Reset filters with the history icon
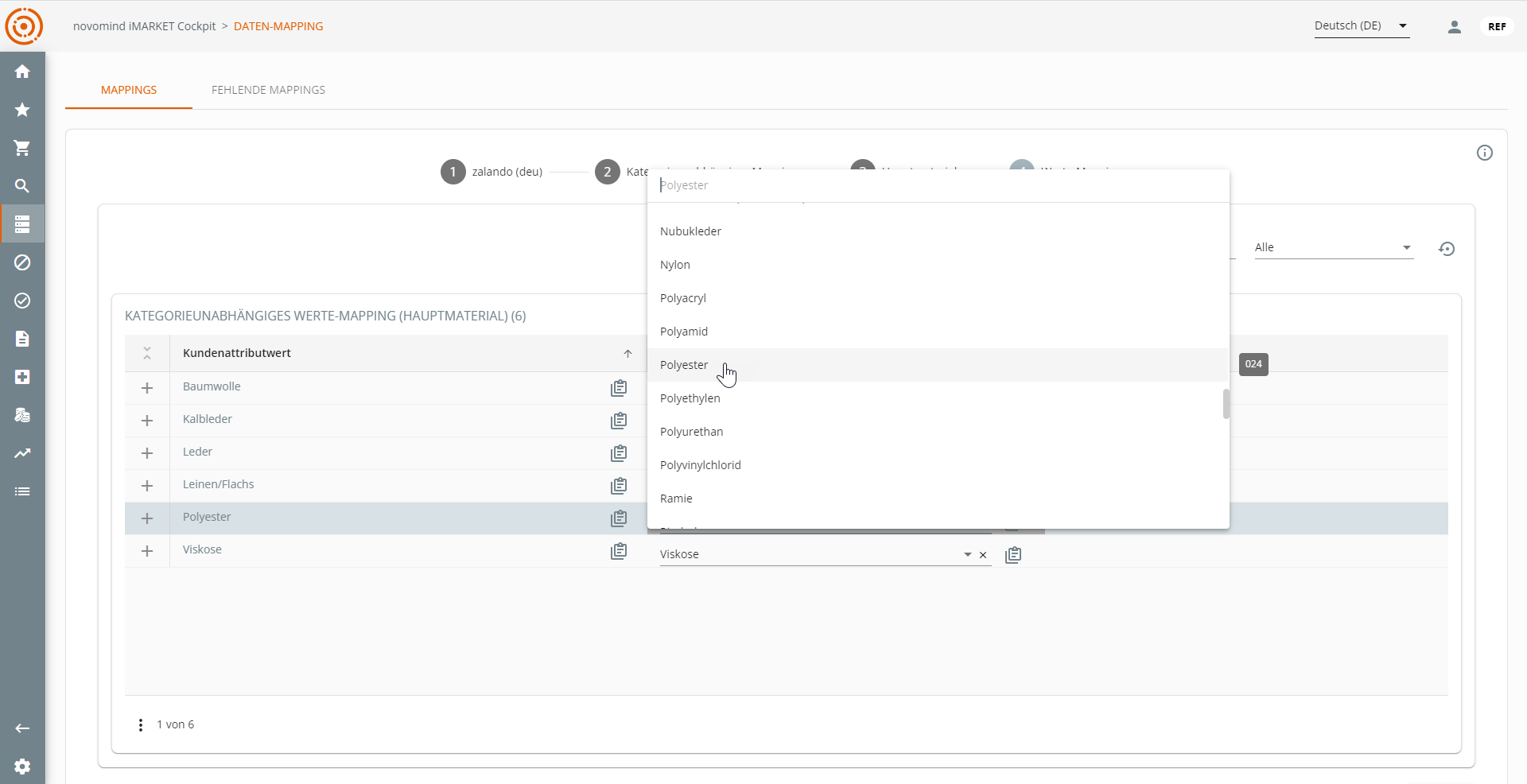Screen dimensions: 1527x784 pyautogui.click(x=1447, y=249)
